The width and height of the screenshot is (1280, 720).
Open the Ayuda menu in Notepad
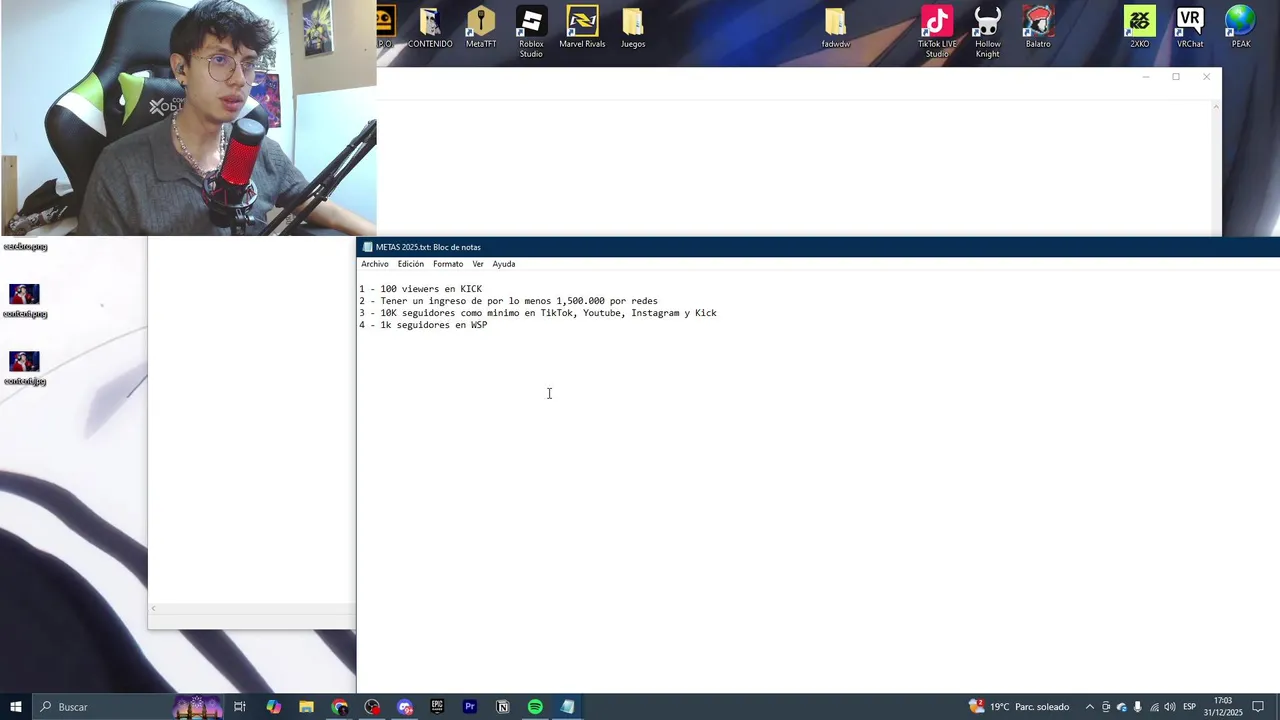click(504, 264)
